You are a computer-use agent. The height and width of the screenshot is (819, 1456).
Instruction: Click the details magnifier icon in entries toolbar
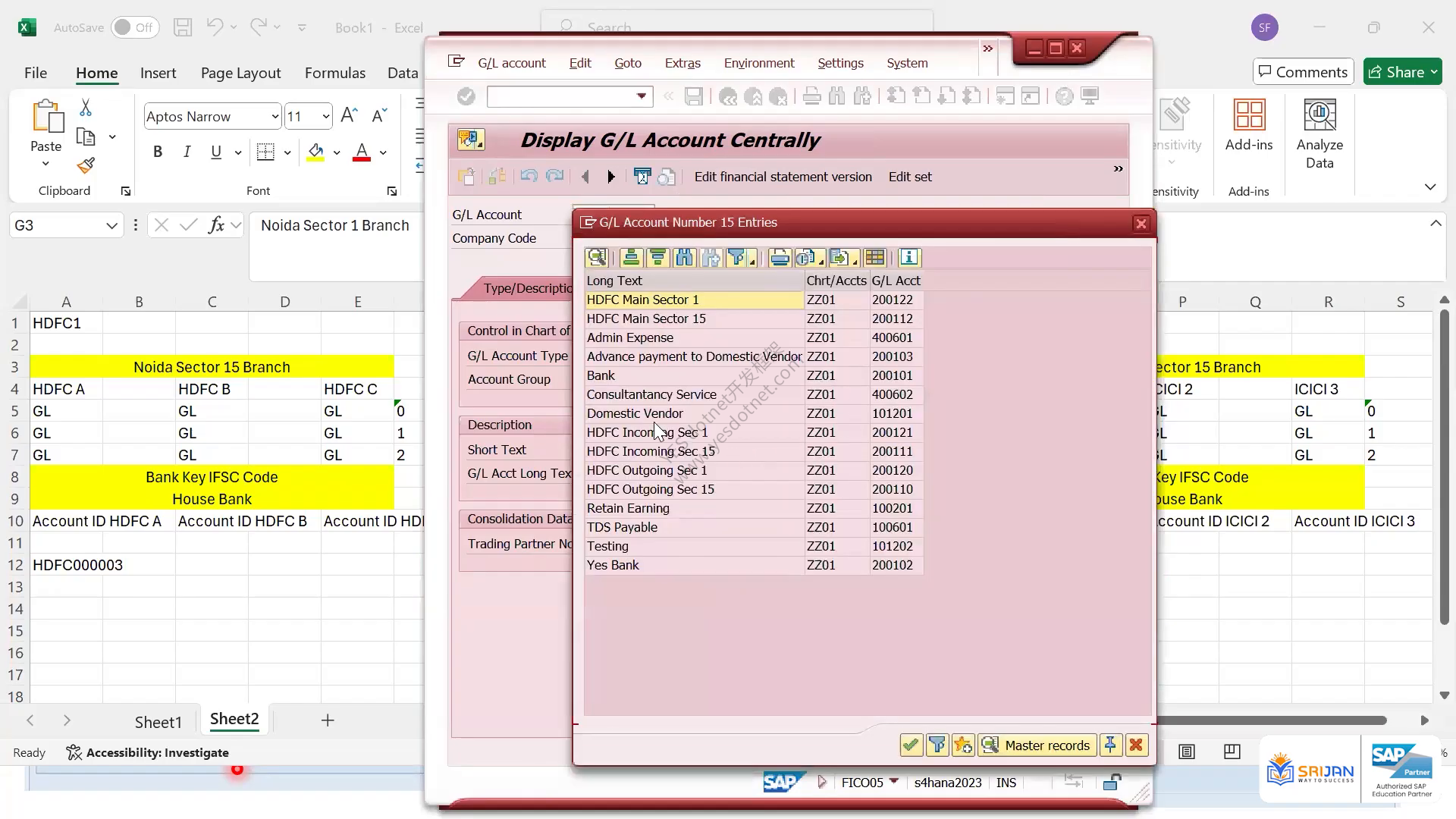(597, 258)
